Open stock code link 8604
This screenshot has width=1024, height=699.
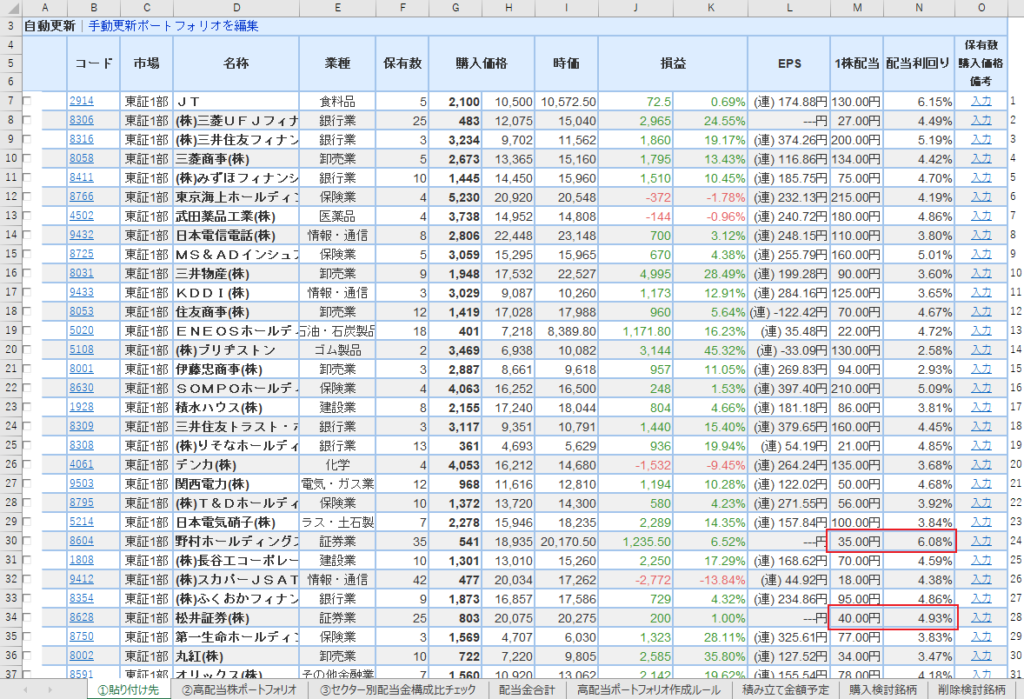click(82, 541)
